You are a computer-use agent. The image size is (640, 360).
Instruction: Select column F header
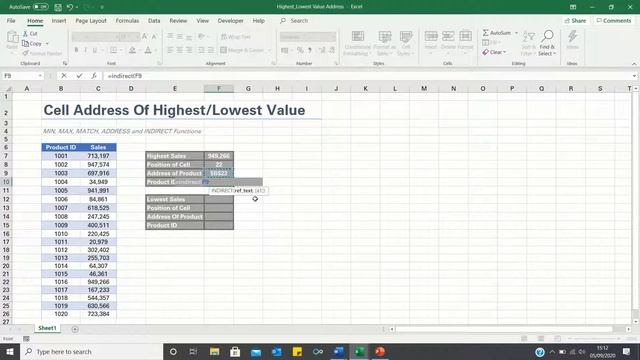(x=219, y=89)
